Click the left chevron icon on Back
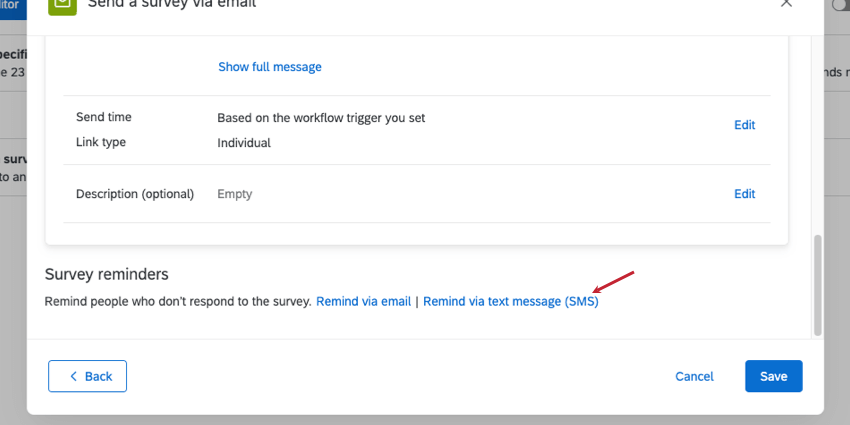 pyautogui.click(x=74, y=376)
